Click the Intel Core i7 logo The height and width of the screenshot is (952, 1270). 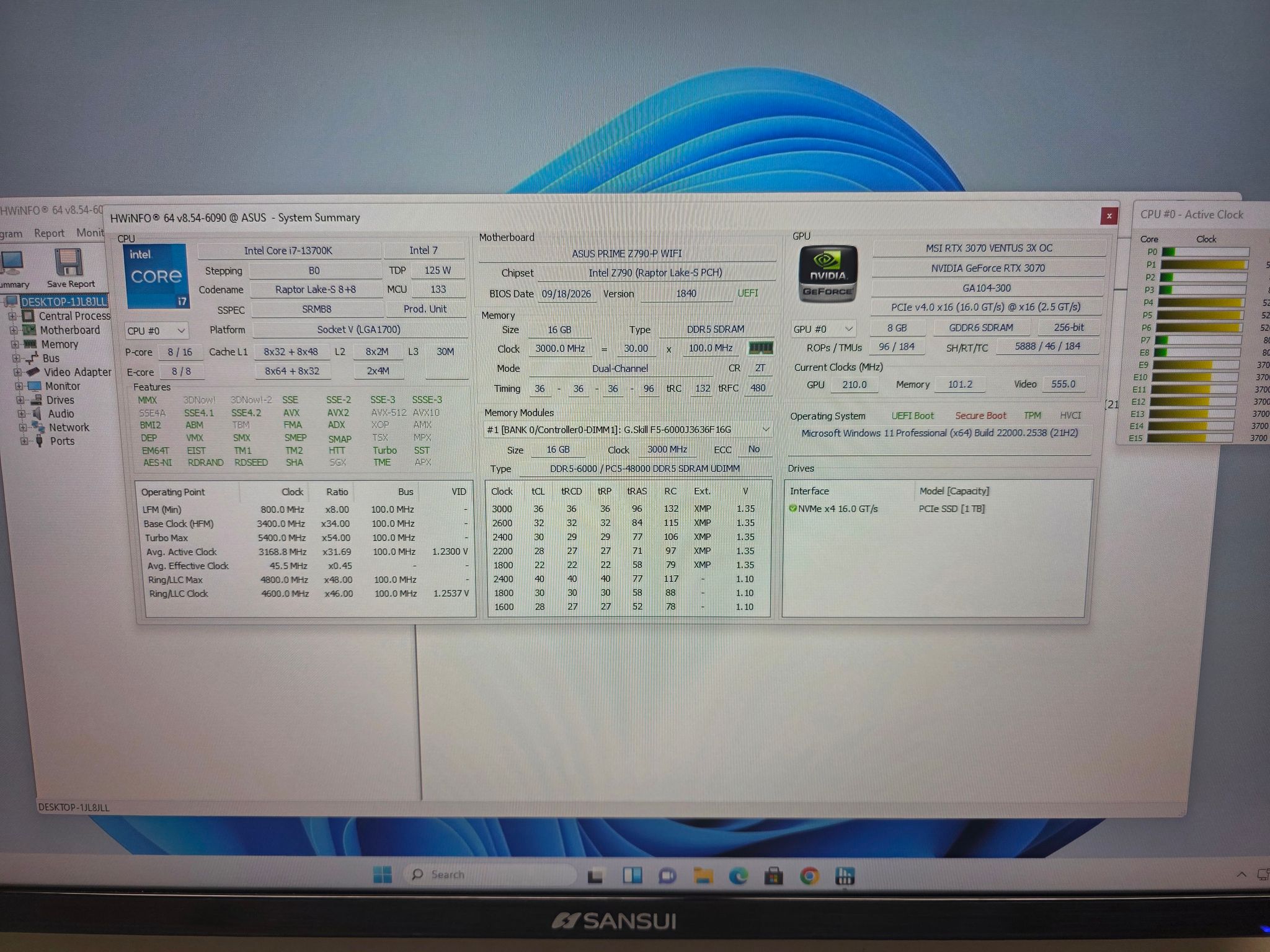pyautogui.click(x=156, y=276)
